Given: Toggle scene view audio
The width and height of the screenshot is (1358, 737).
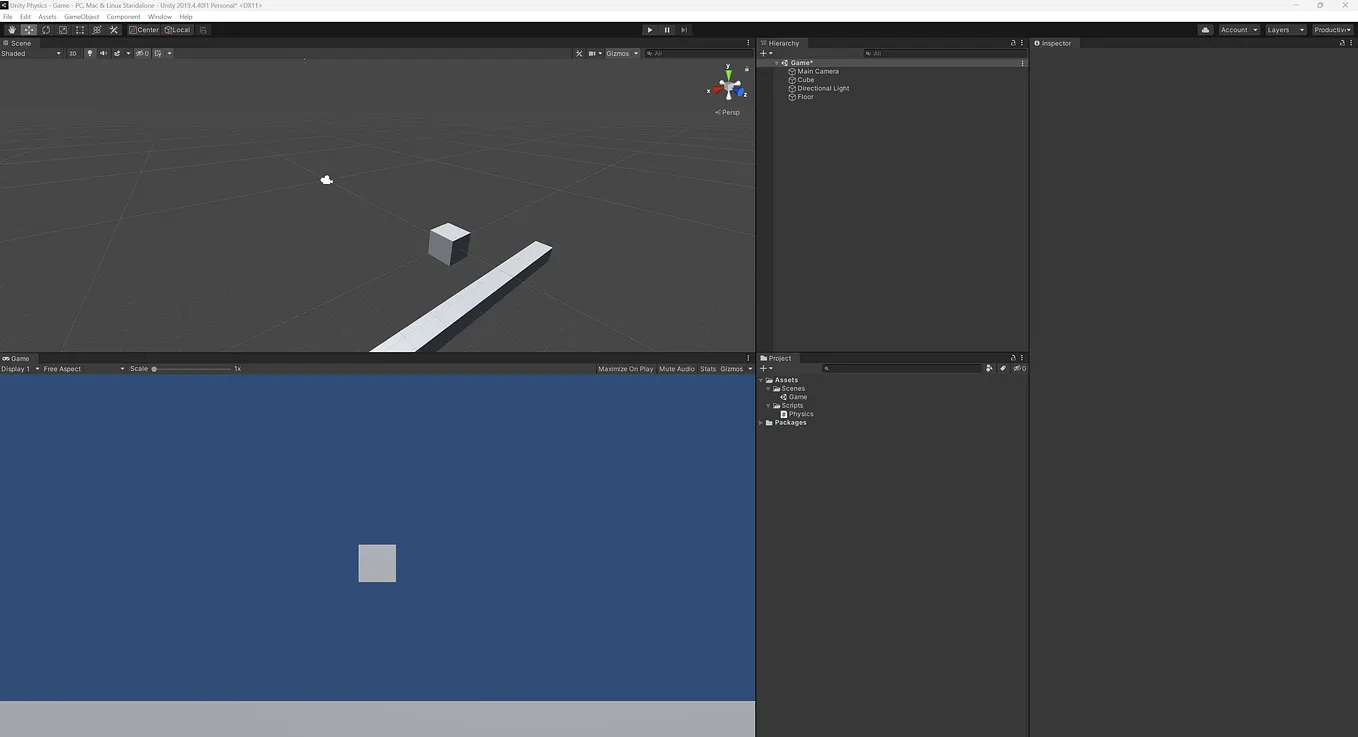Looking at the screenshot, I should [104, 53].
